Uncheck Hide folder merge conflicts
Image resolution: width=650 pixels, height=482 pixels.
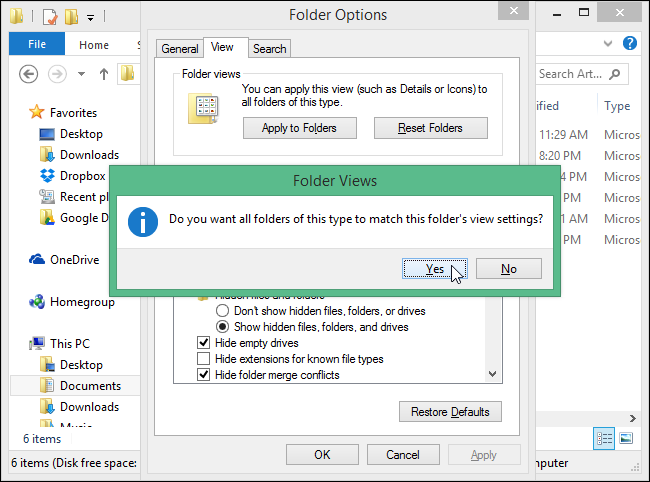(x=204, y=375)
